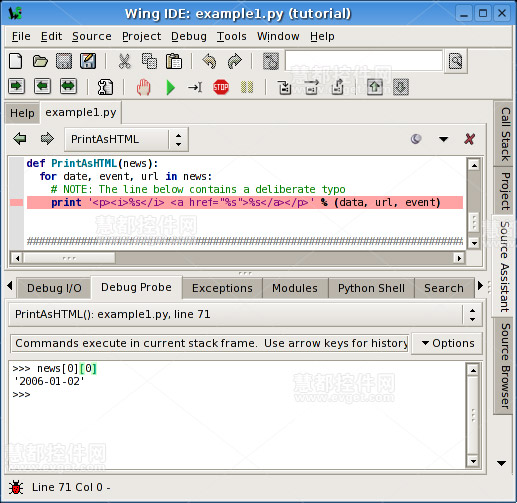Screen dimensions: 517x503
Task: Click the grayed-out icon left of the search field
Action: click(x=271, y=61)
